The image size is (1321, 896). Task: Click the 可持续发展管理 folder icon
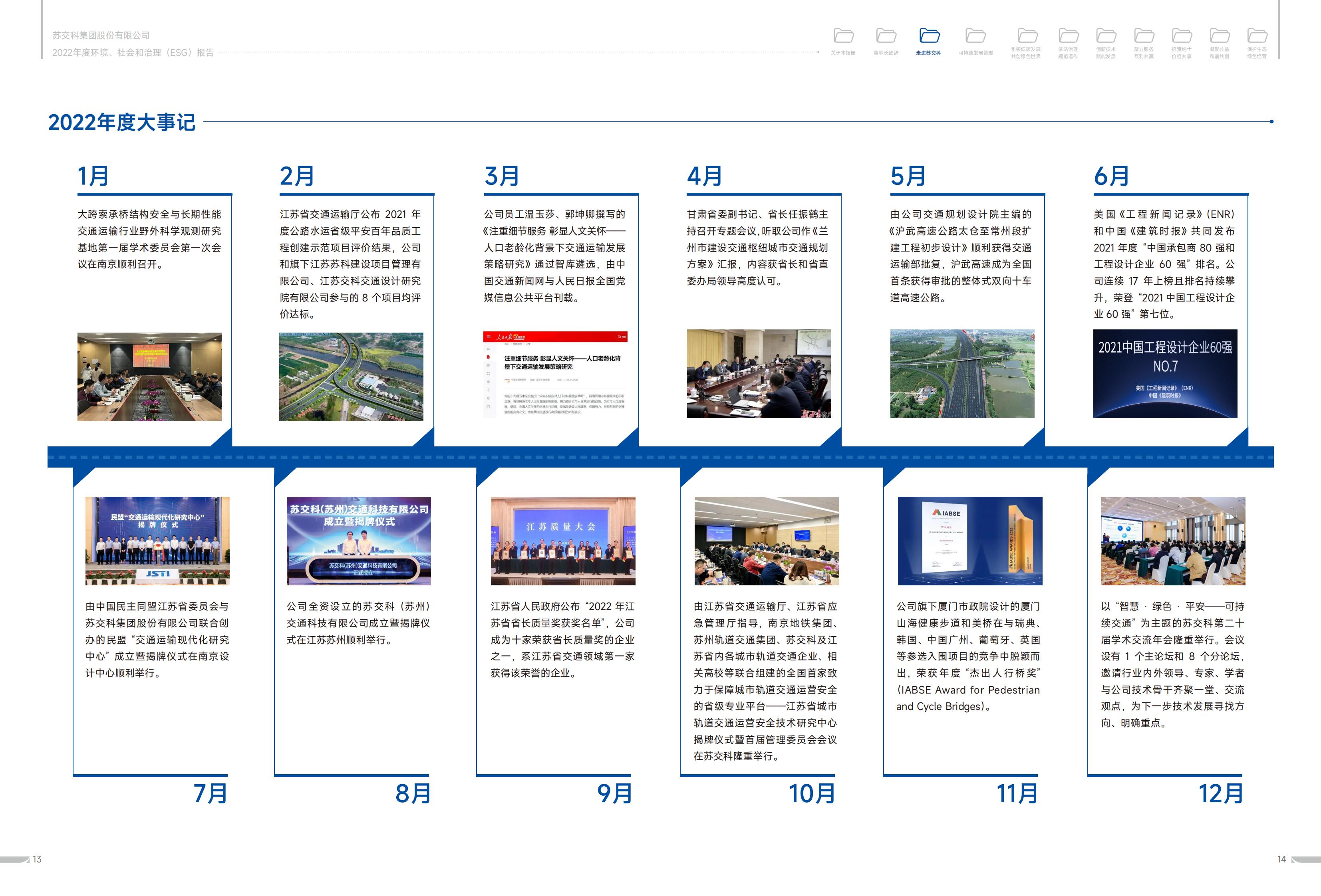tap(975, 36)
